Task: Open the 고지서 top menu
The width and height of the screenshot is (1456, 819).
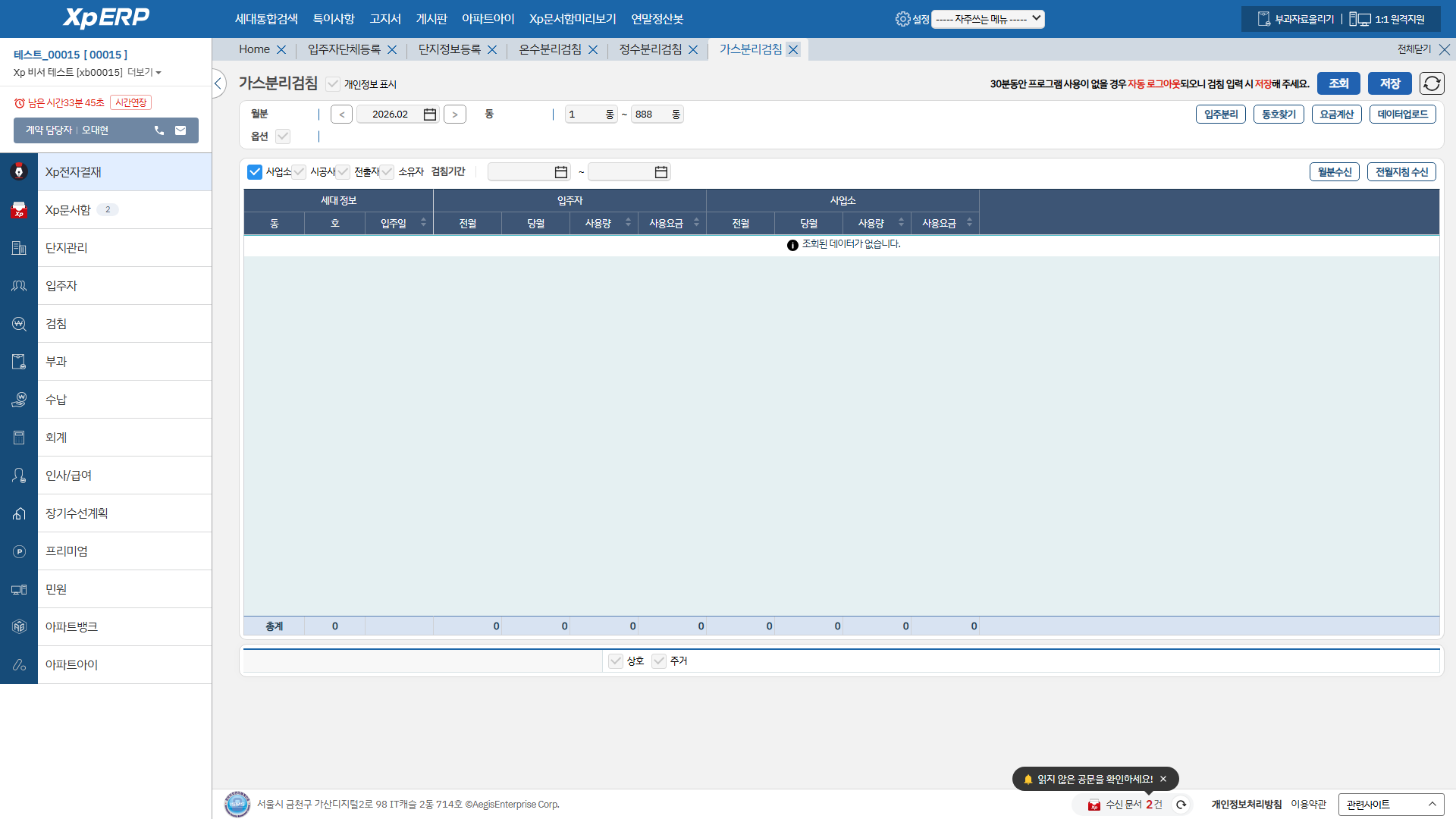Action: tap(385, 19)
